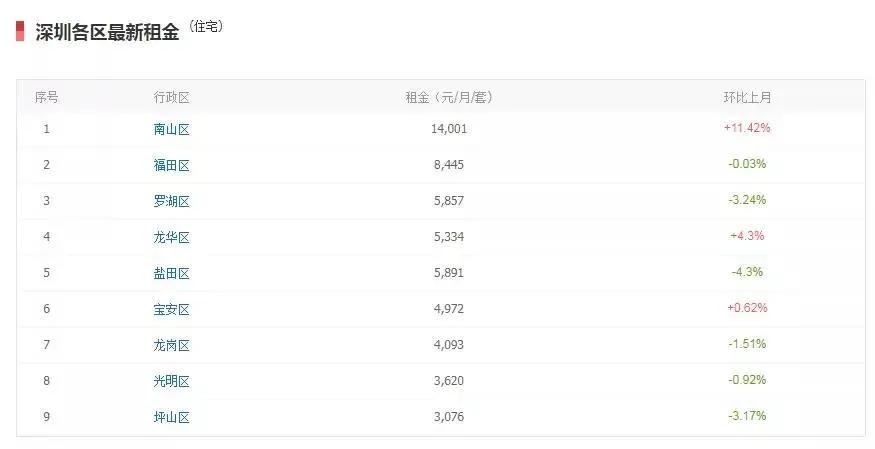
Task: Click the +0.62% change value
Action: [x=747, y=308]
